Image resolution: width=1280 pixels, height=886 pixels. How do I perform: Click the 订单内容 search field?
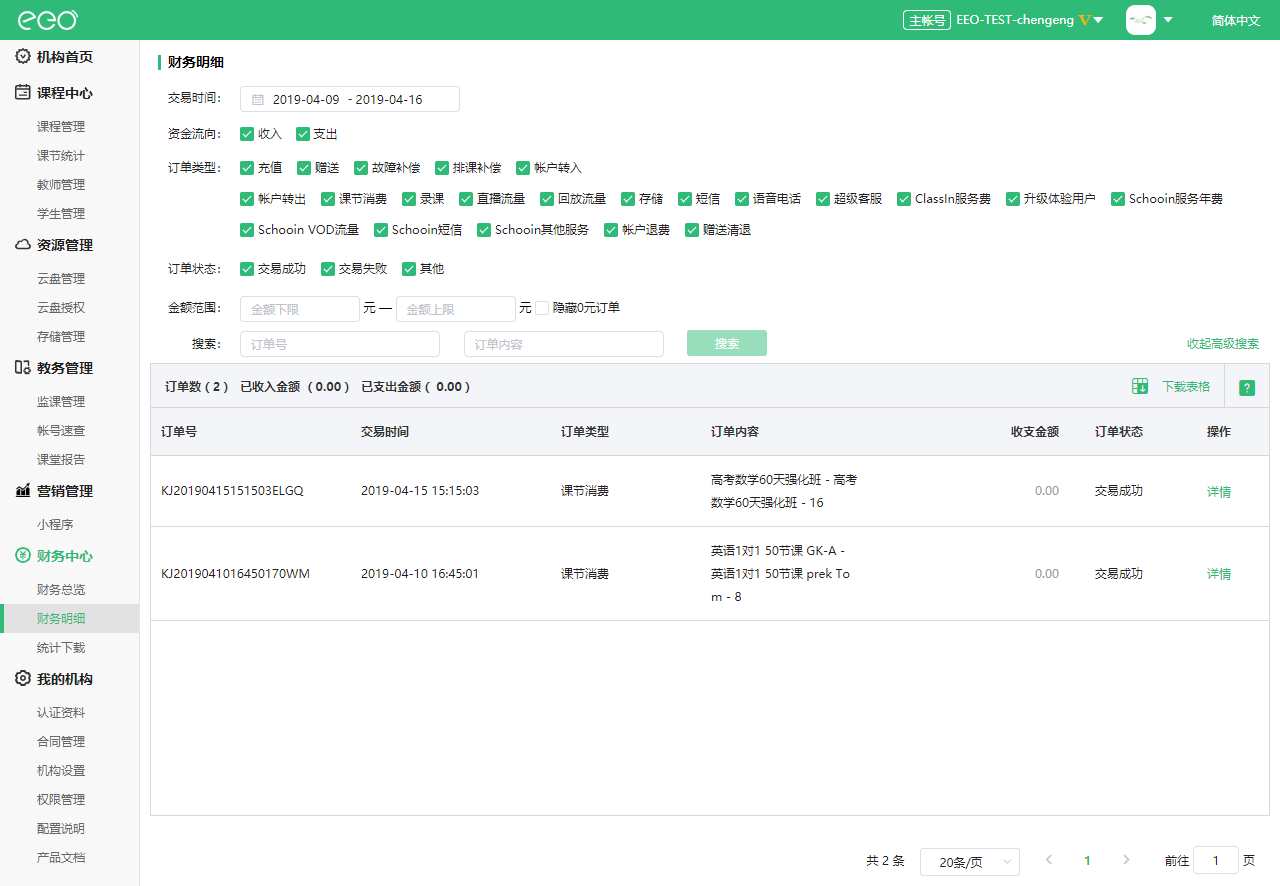pyautogui.click(x=564, y=344)
